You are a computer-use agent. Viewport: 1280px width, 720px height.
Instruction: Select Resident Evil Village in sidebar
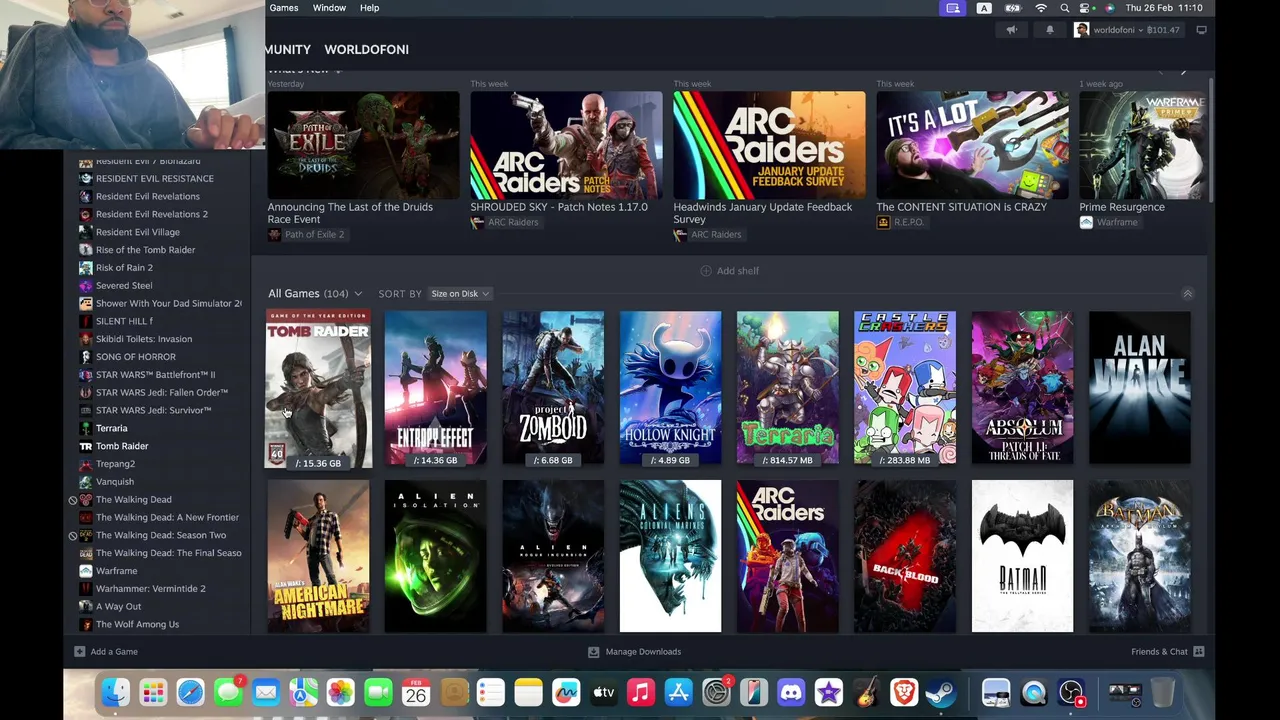(x=138, y=232)
